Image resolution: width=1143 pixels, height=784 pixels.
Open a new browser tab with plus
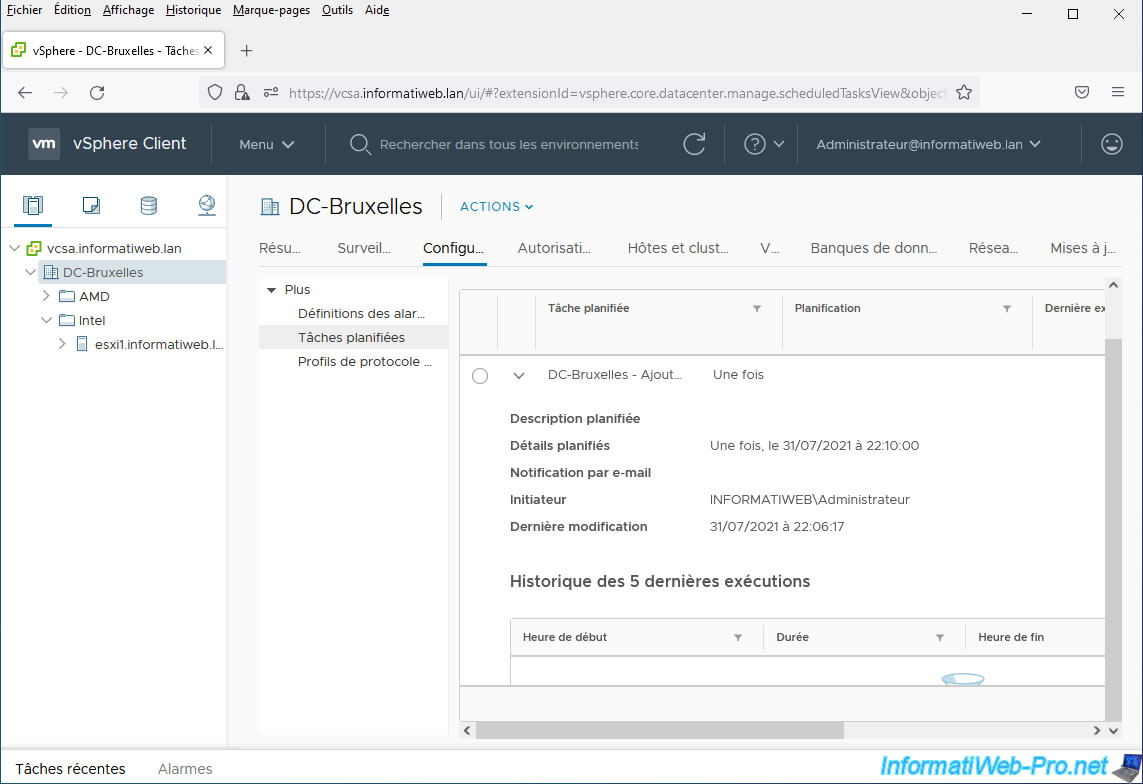click(x=246, y=50)
